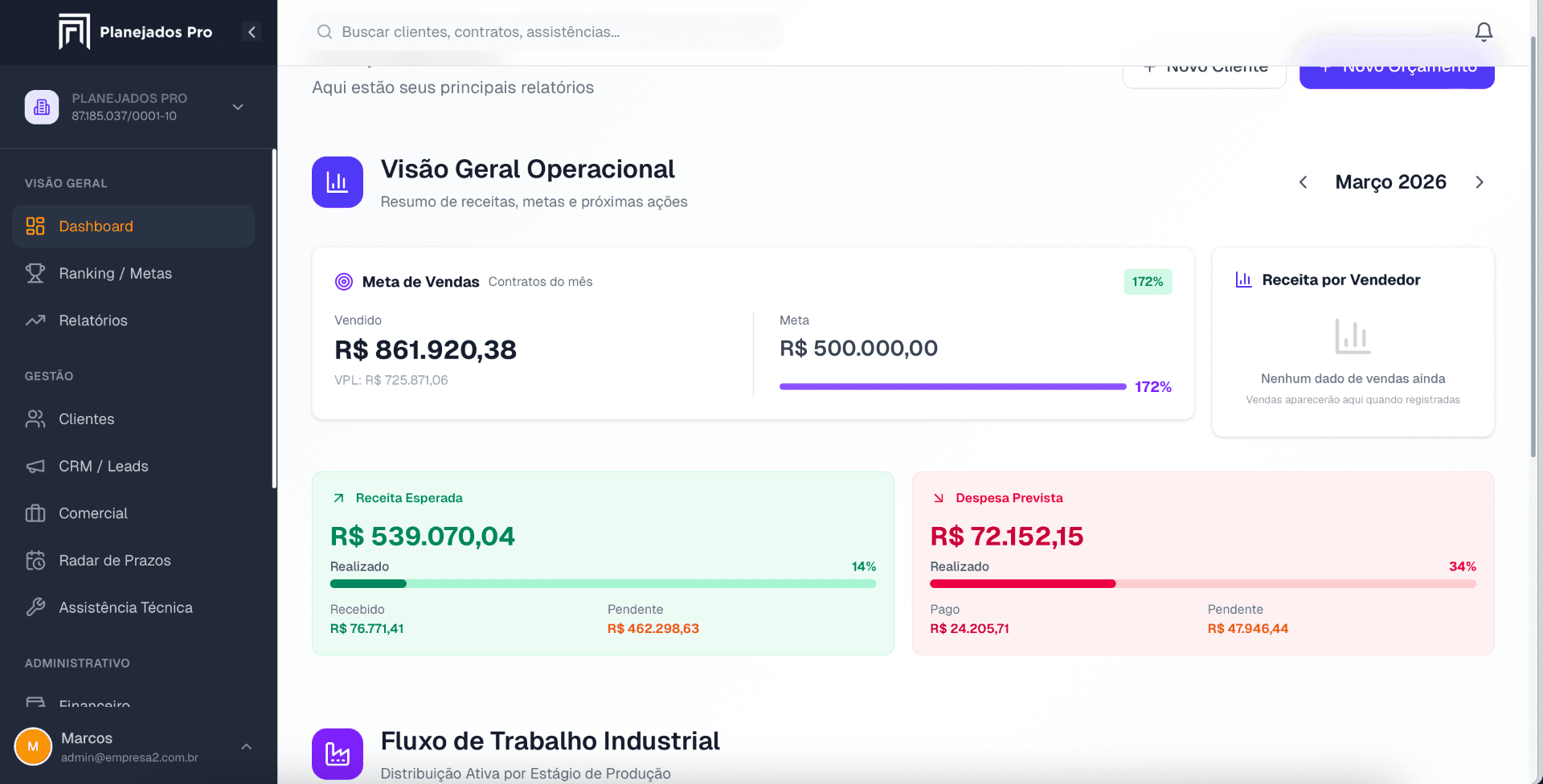Open the Comercial section

133,513
